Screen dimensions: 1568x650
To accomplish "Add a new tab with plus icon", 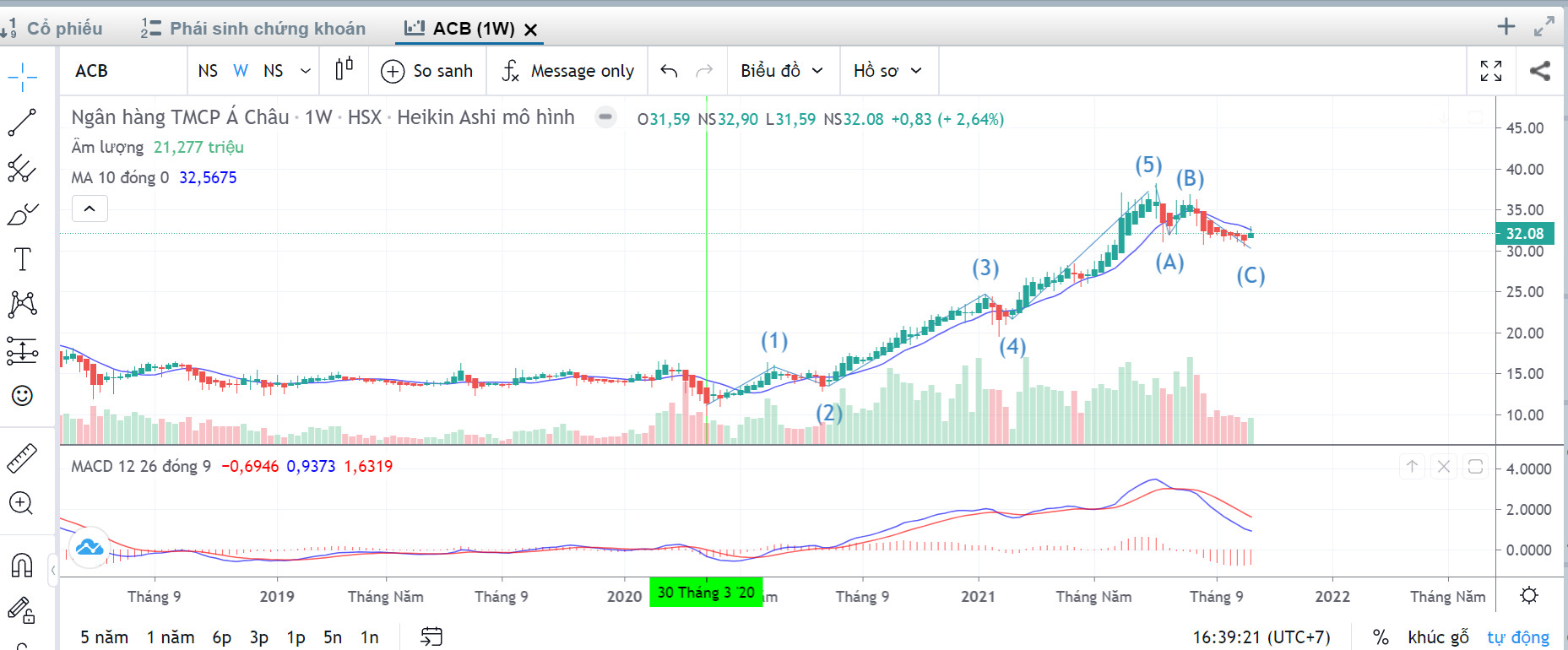I will 1506,27.
